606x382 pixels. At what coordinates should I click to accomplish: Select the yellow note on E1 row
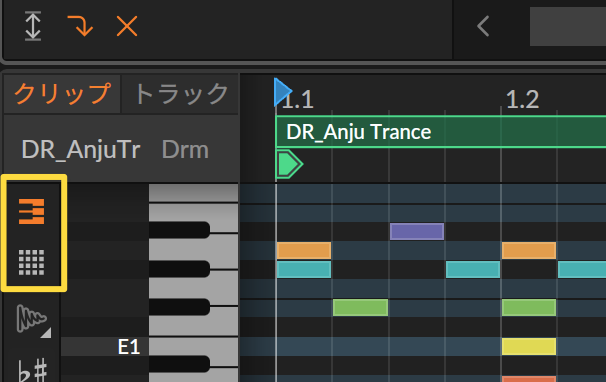pos(529,346)
